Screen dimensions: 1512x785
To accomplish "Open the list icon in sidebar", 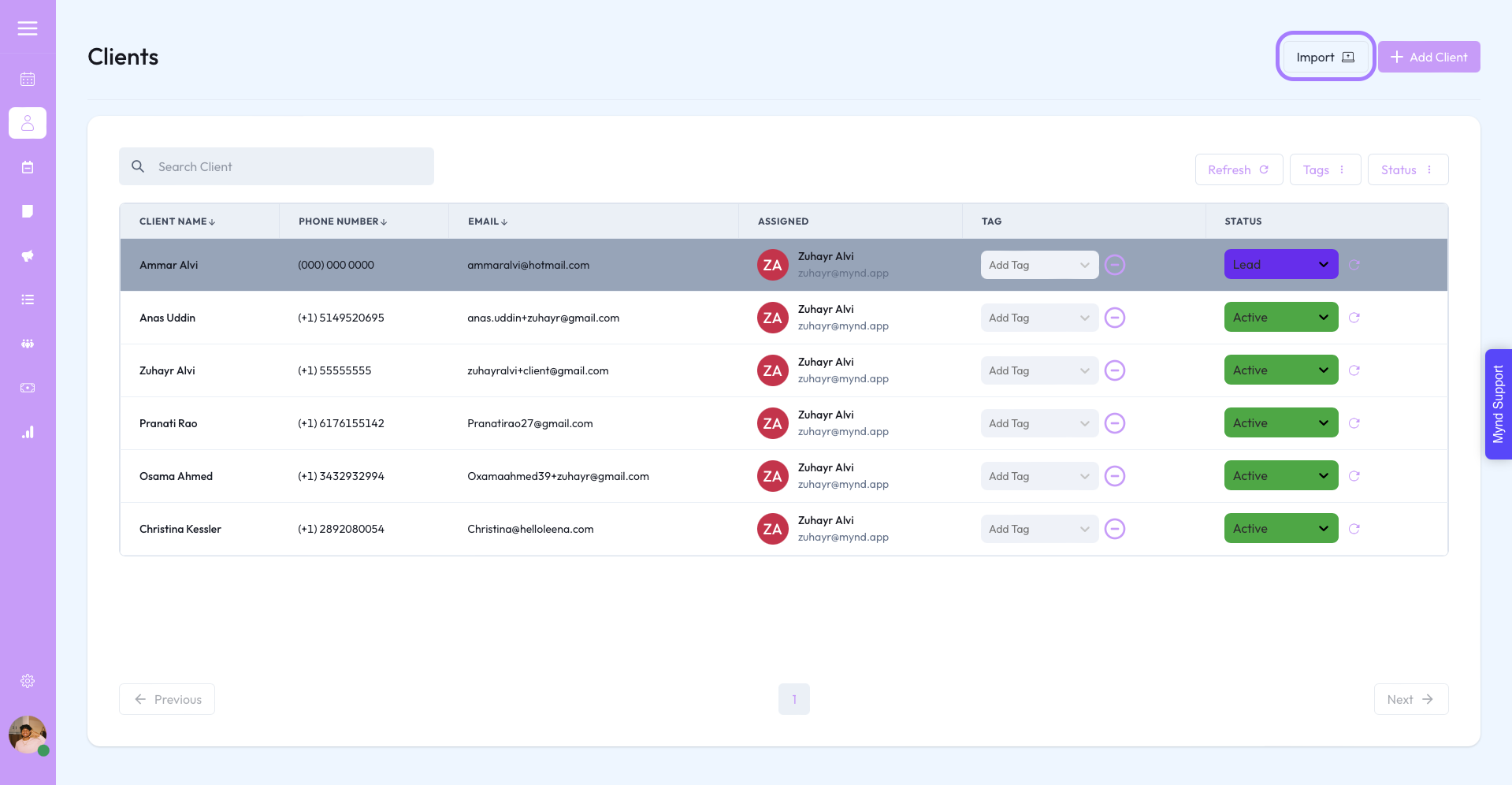I will click(x=28, y=299).
